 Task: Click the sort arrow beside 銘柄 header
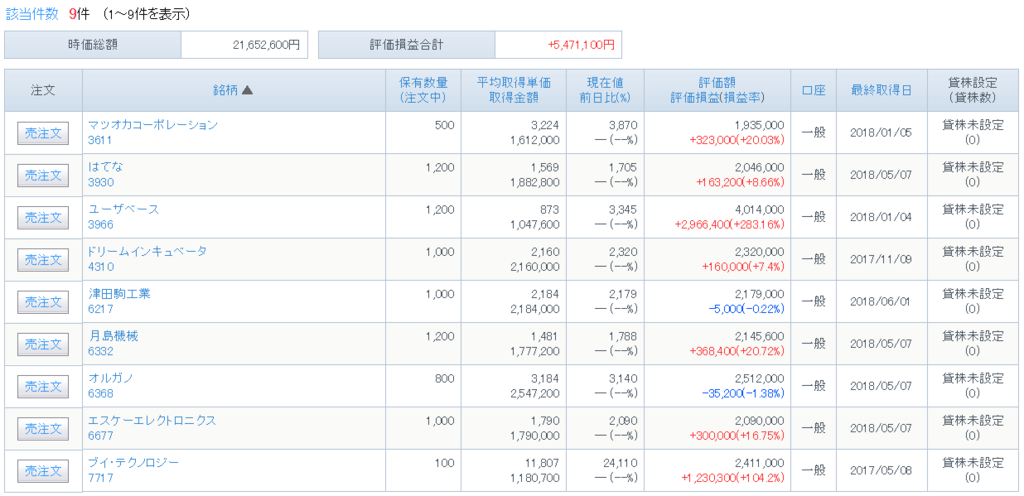click(x=247, y=91)
